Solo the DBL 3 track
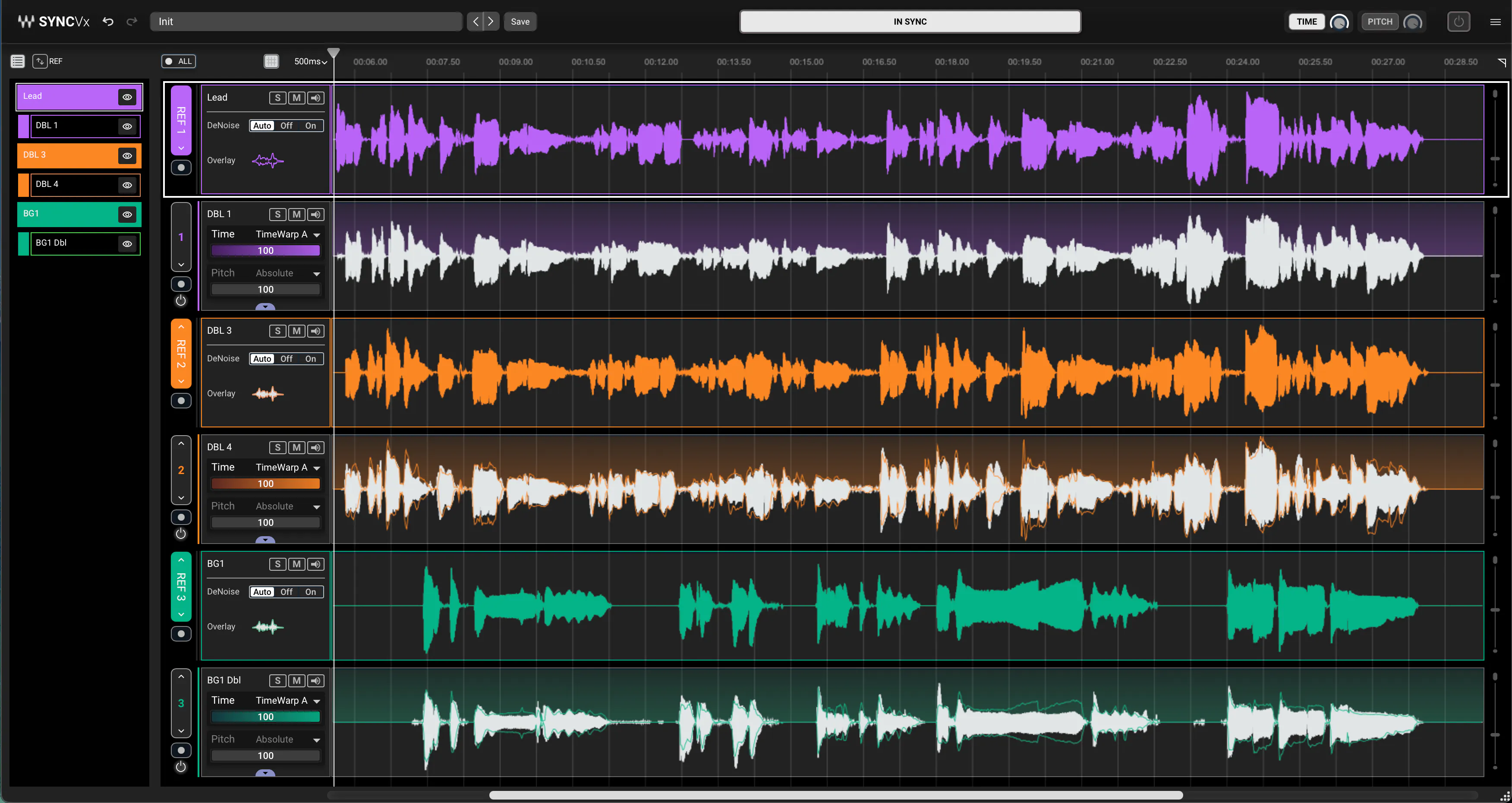This screenshot has height=803, width=1512. pyautogui.click(x=277, y=331)
